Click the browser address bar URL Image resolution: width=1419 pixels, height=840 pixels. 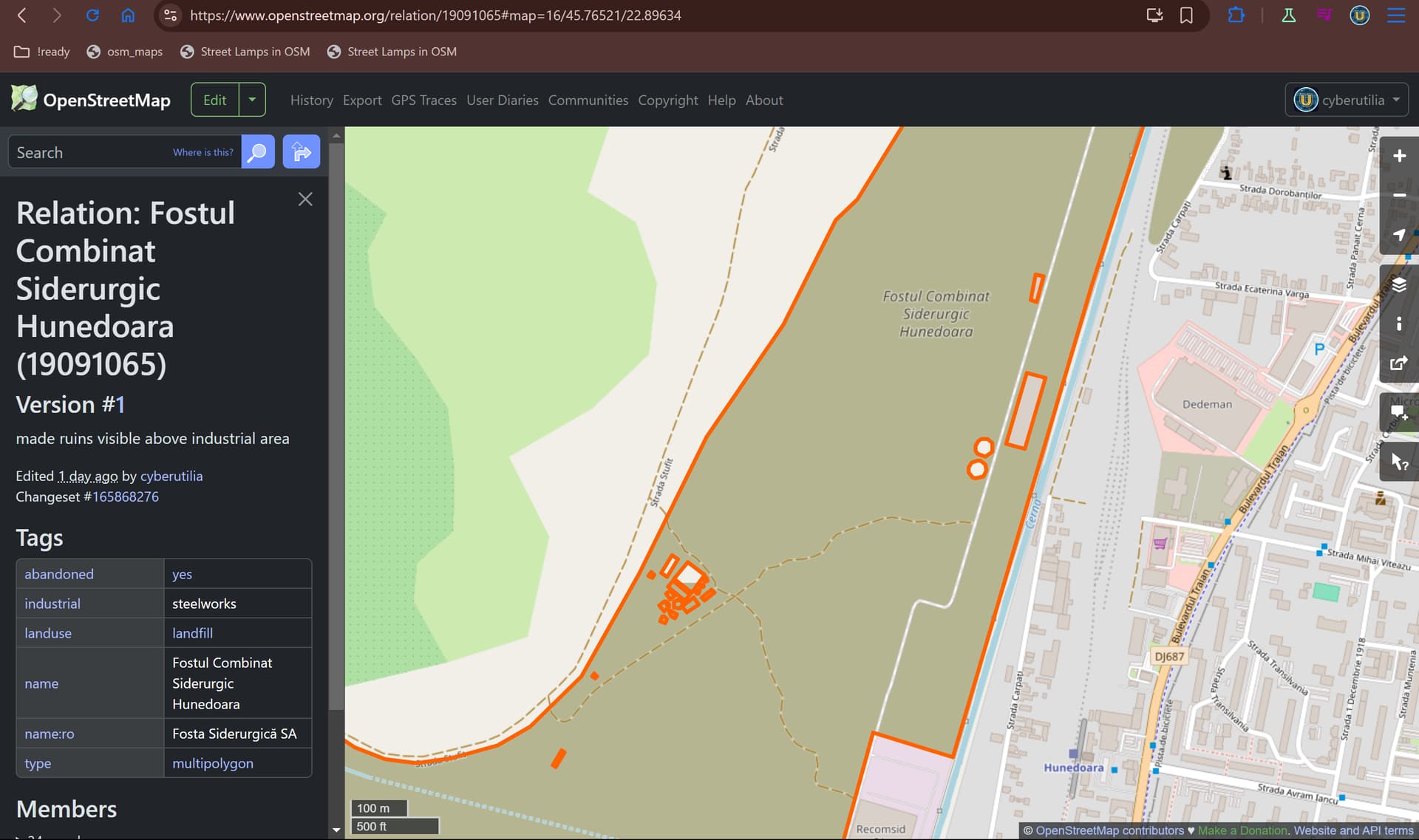click(435, 15)
